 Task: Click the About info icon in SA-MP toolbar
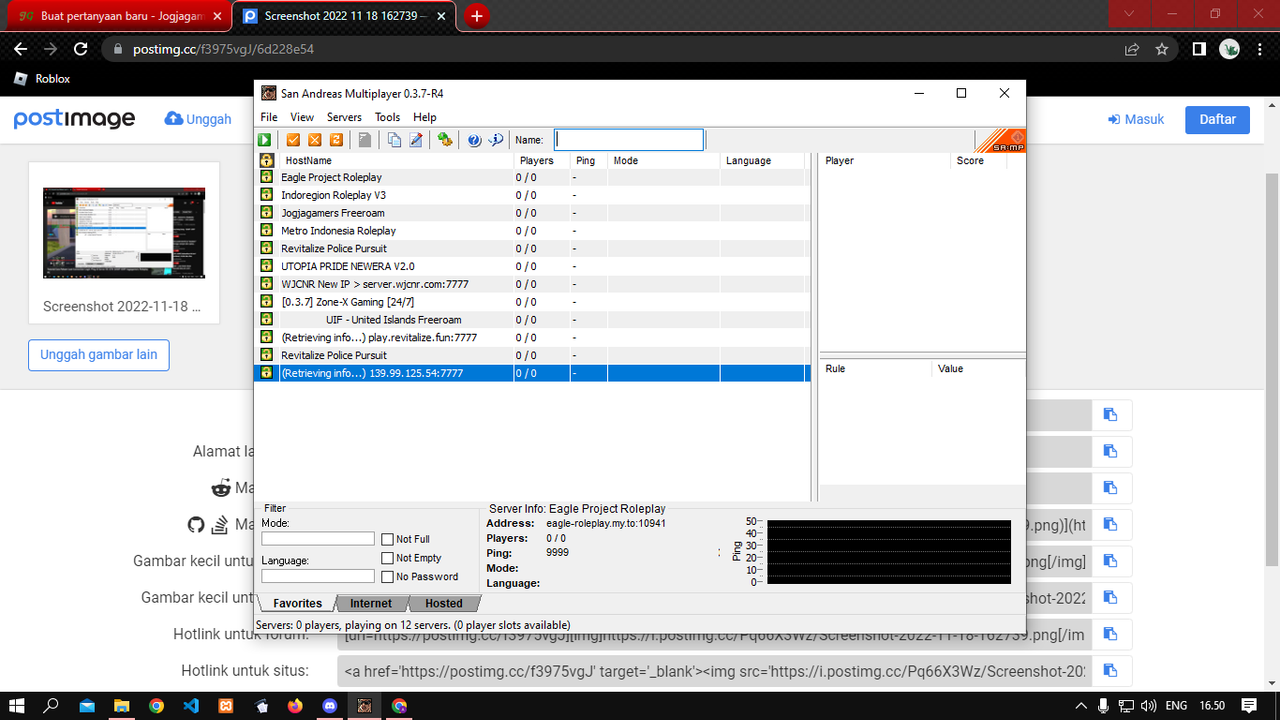click(496, 140)
